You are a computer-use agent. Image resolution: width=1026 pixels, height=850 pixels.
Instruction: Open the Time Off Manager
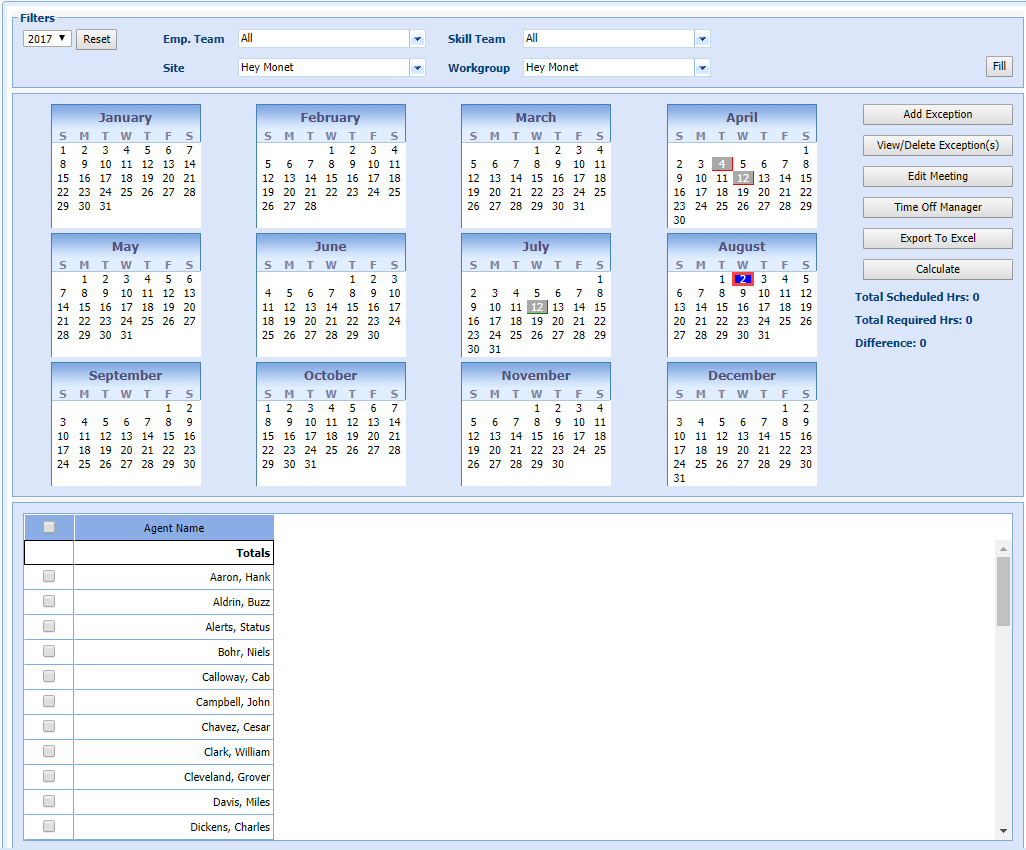[x=937, y=208]
